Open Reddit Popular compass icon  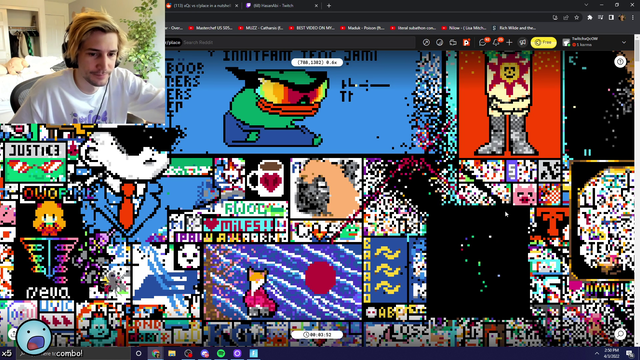[426, 42]
